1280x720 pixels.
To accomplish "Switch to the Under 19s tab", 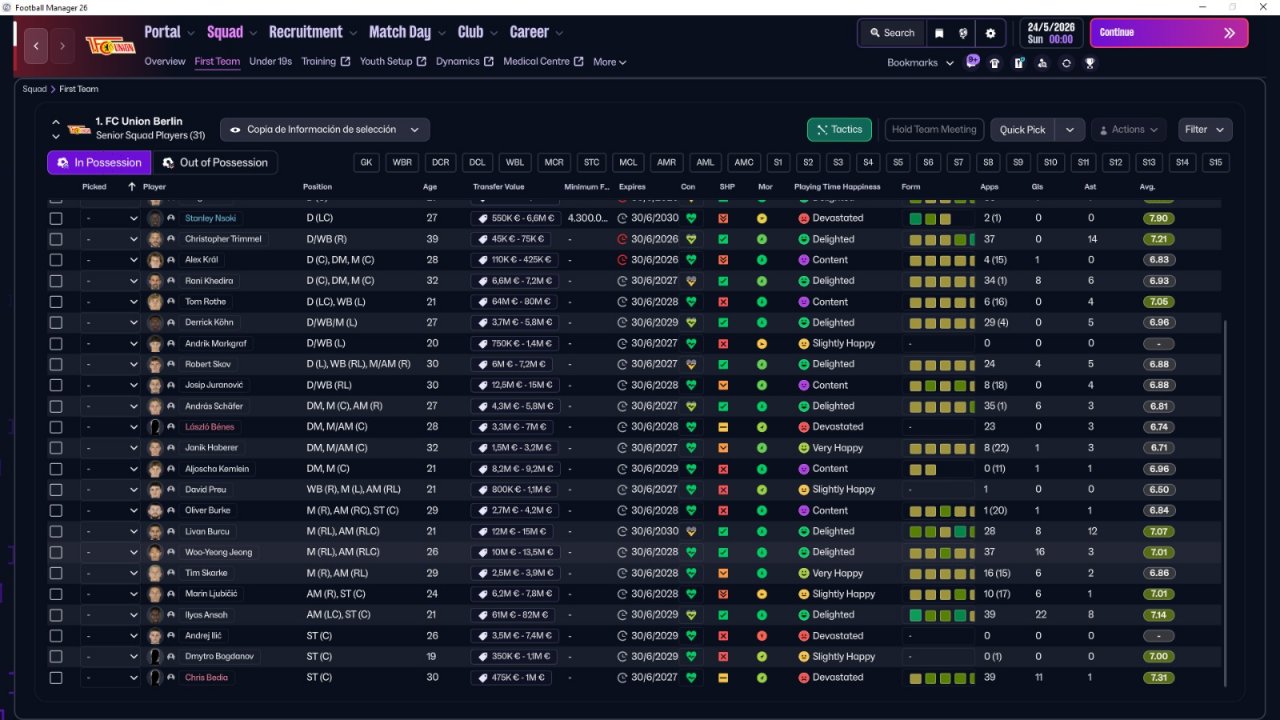I will [x=270, y=62].
